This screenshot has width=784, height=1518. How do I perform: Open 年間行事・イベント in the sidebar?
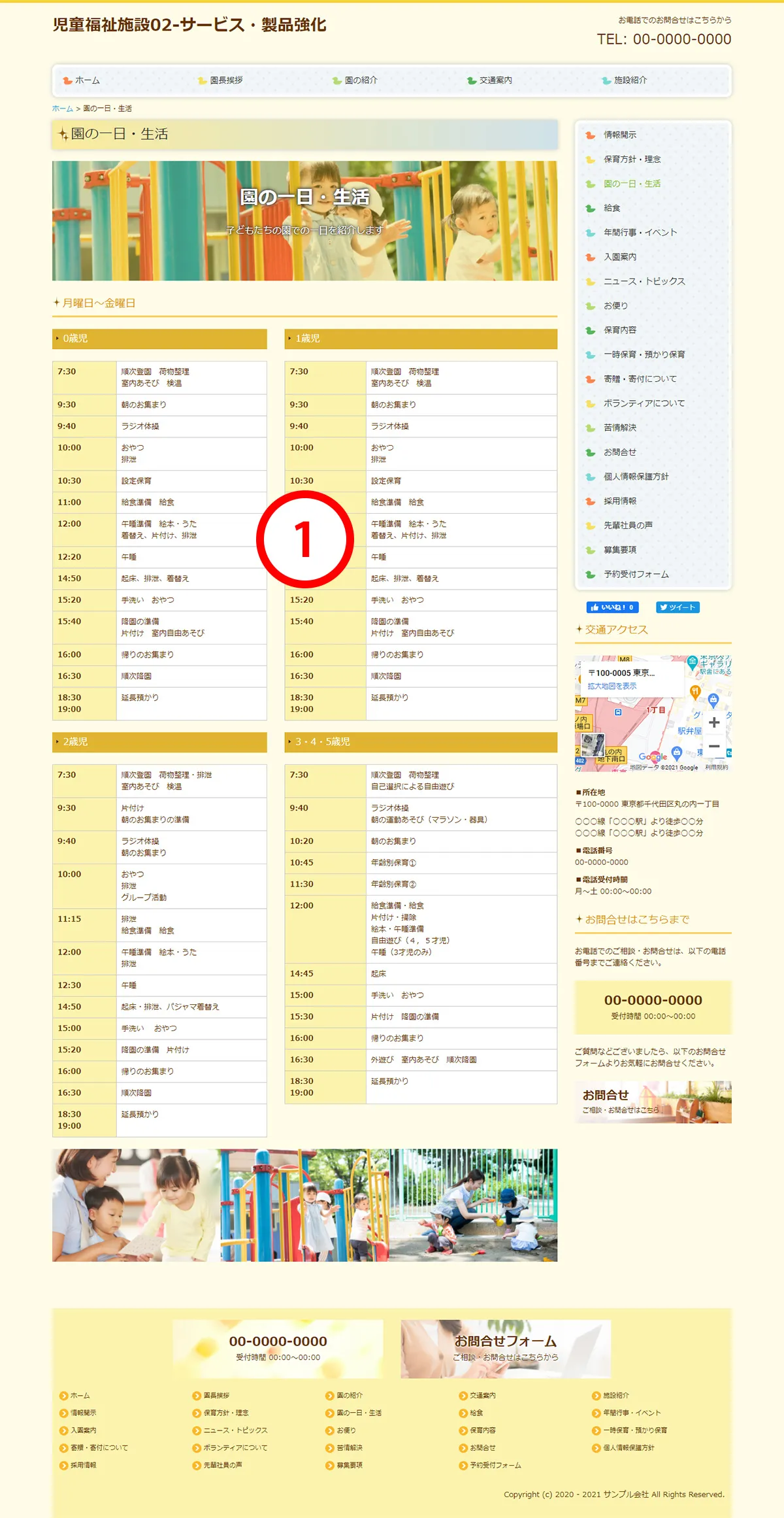coord(640,233)
